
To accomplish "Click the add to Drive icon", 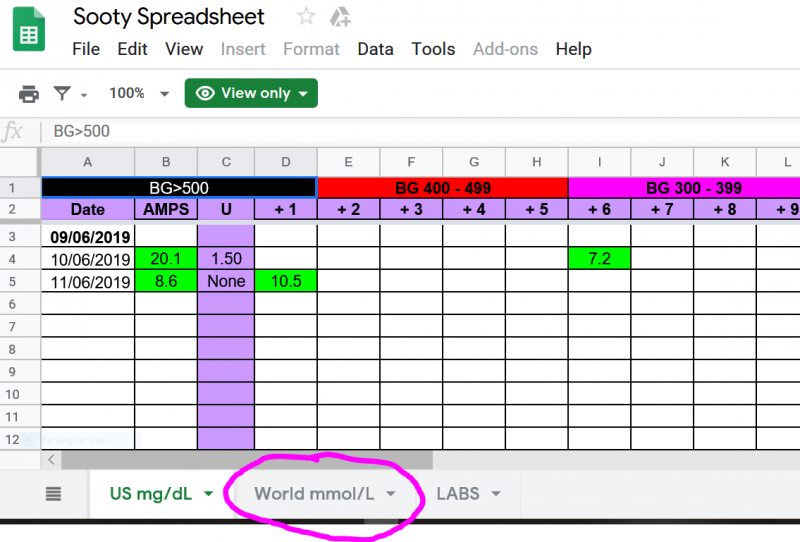I will point(340,17).
